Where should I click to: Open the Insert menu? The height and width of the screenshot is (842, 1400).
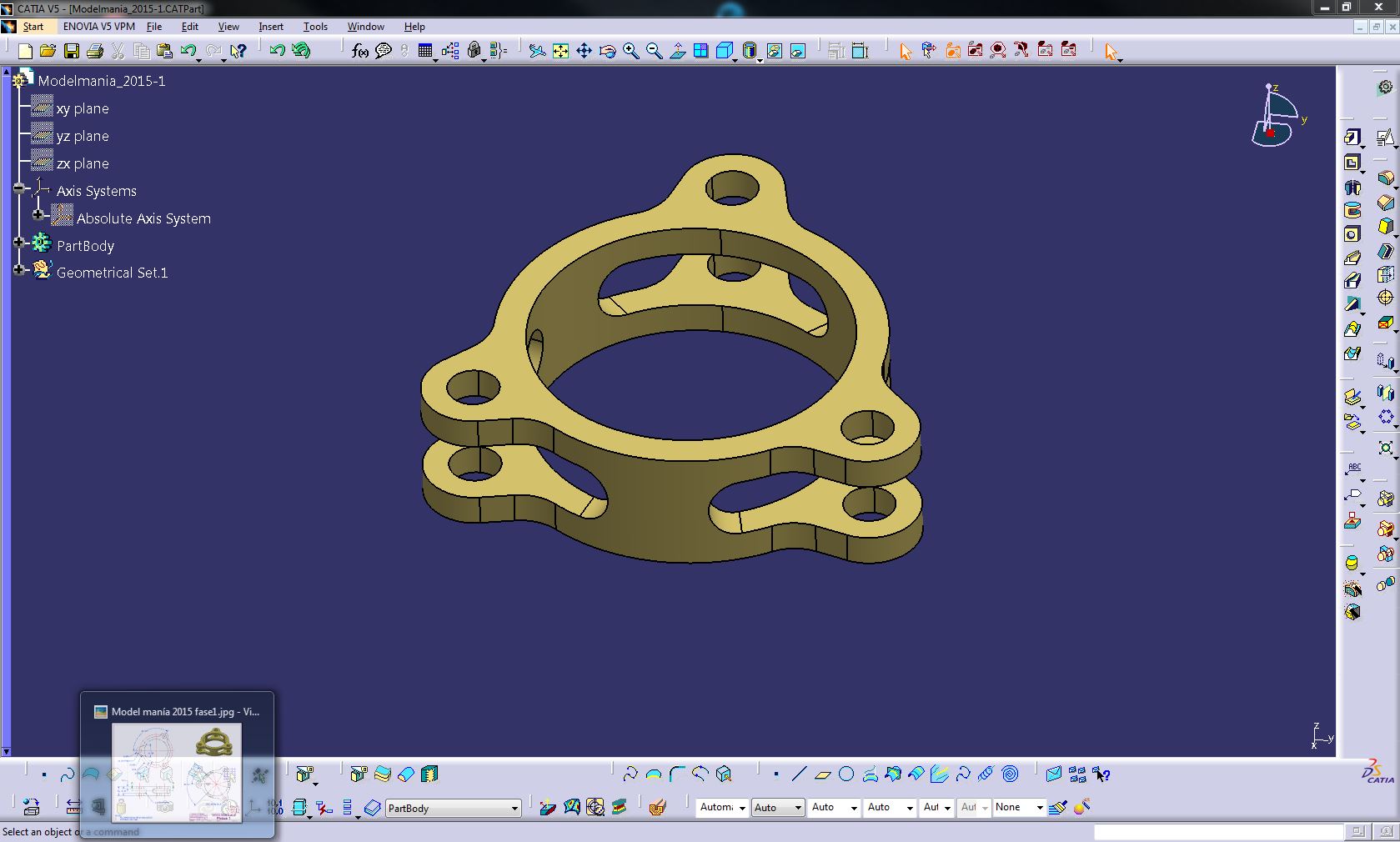[271, 27]
